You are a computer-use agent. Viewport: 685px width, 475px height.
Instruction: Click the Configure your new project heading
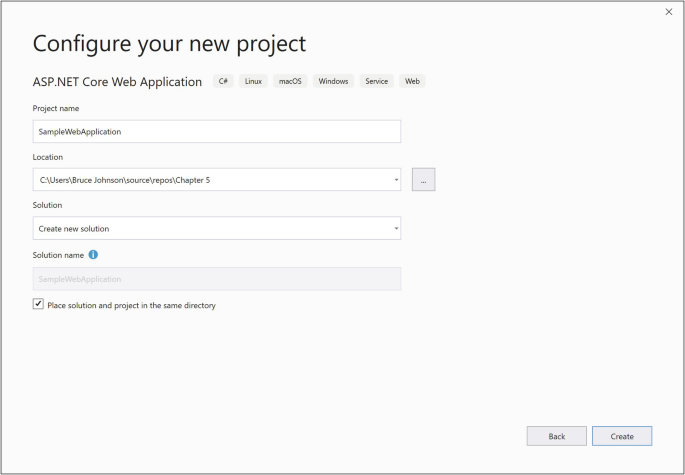tap(169, 44)
